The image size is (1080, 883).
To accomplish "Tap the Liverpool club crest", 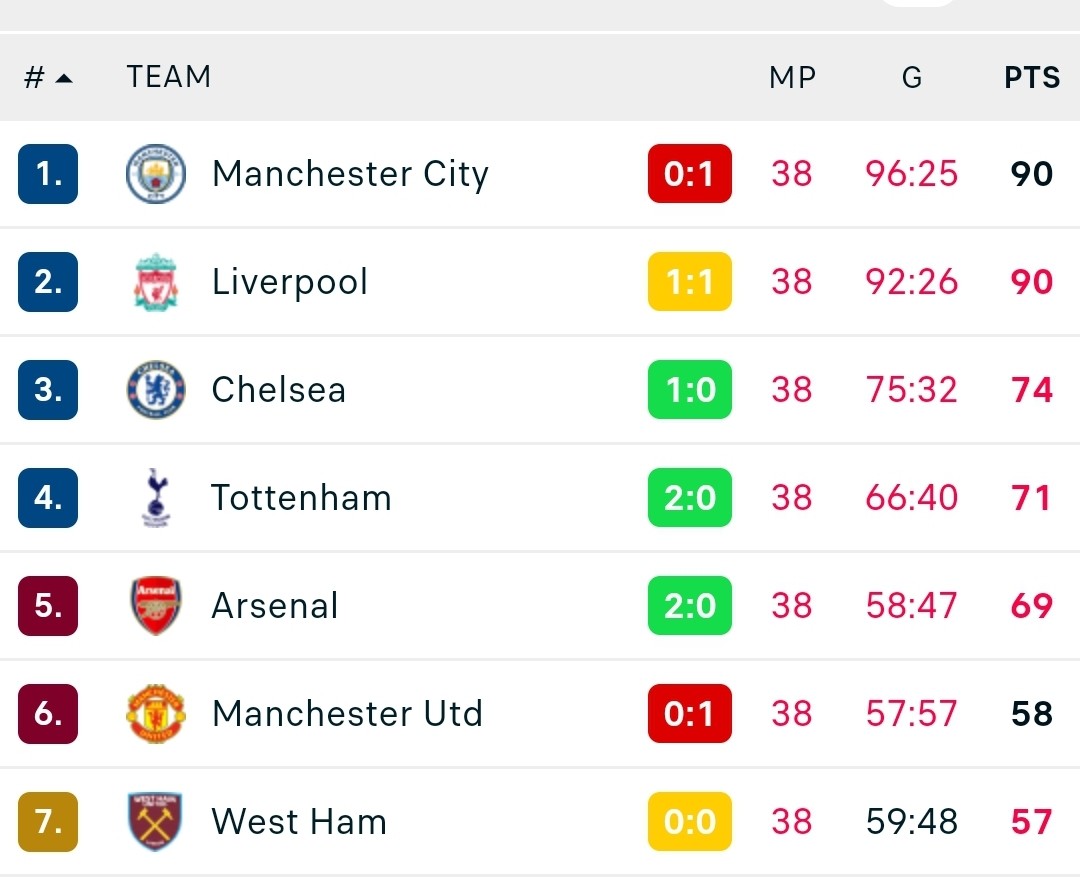I will pos(156,282).
